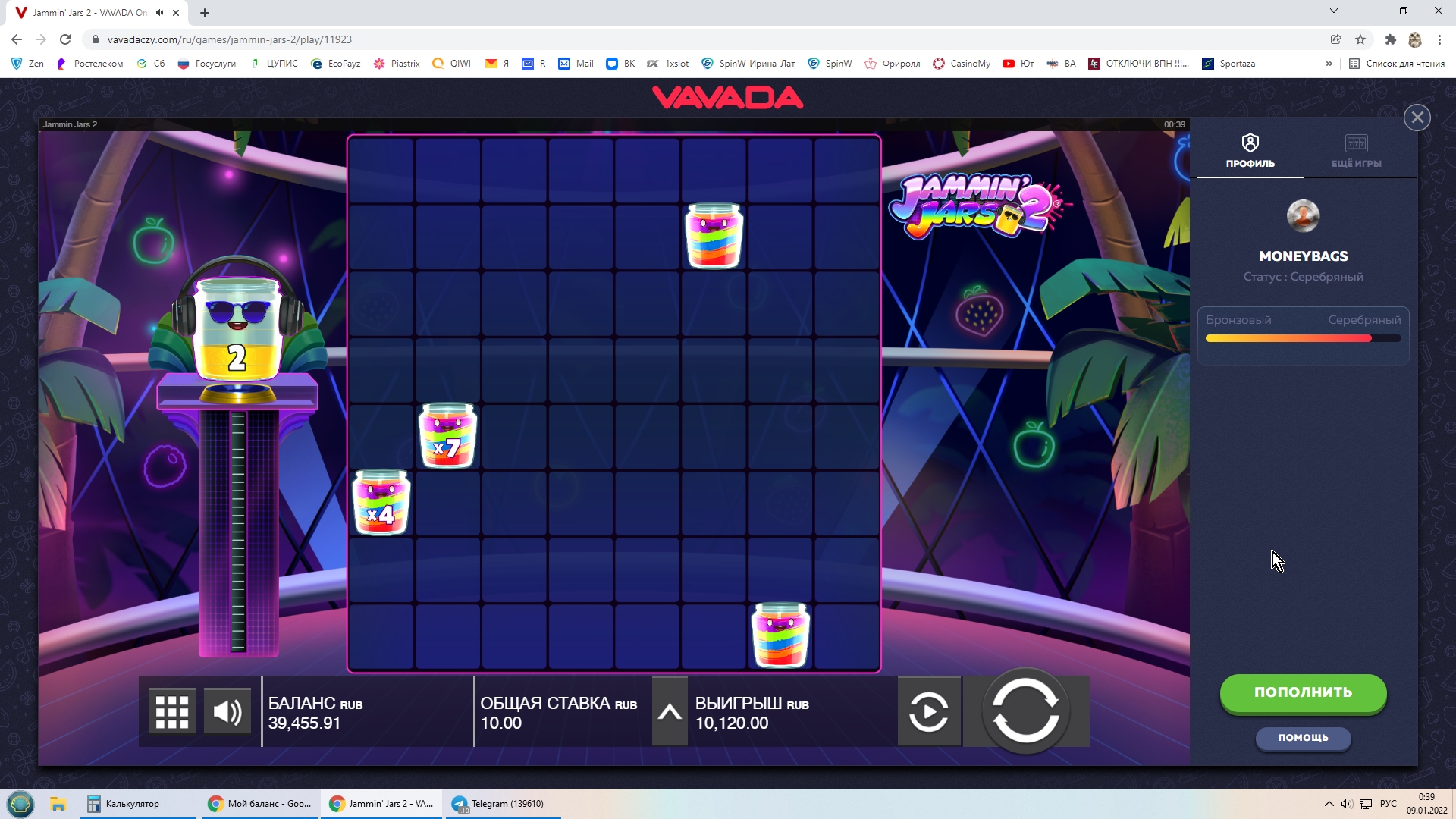Change the РУС input language

(1388, 804)
